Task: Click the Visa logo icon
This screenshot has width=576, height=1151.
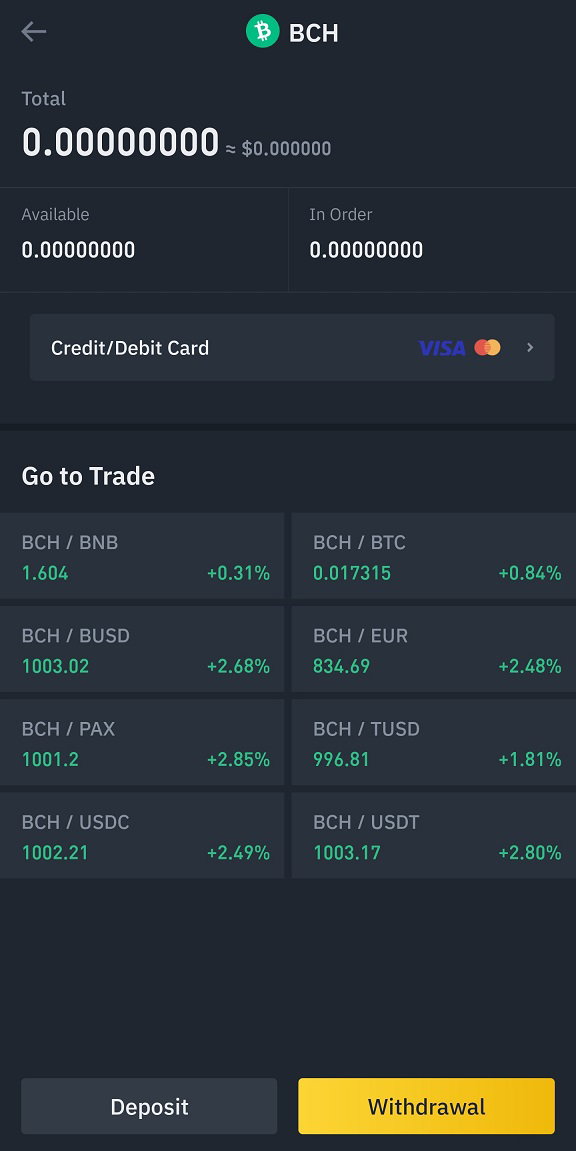Action: (x=442, y=348)
